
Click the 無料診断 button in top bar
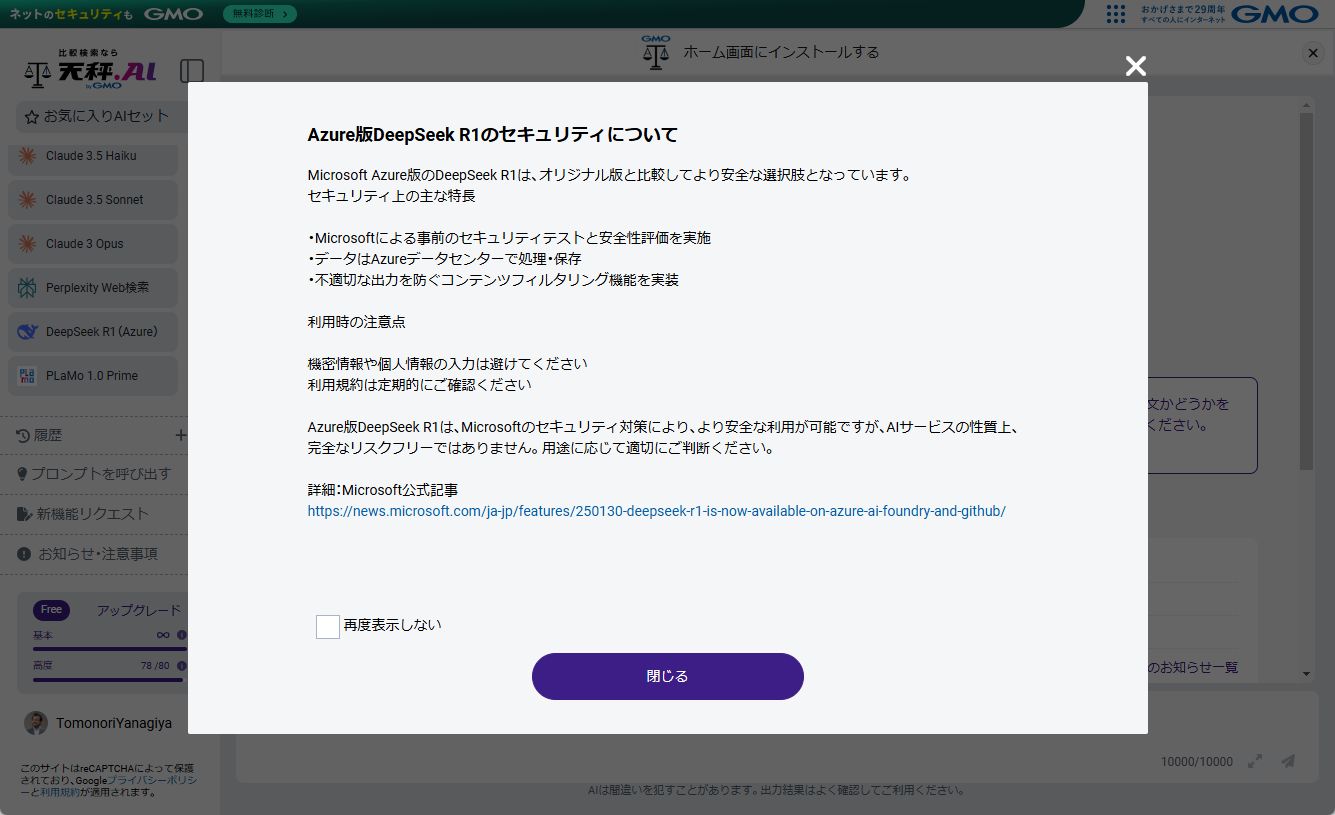(259, 14)
